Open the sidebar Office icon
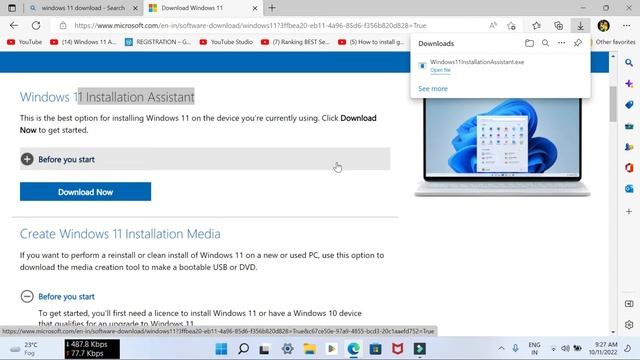The width and height of the screenshot is (640, 360). (x=629, y=168)
